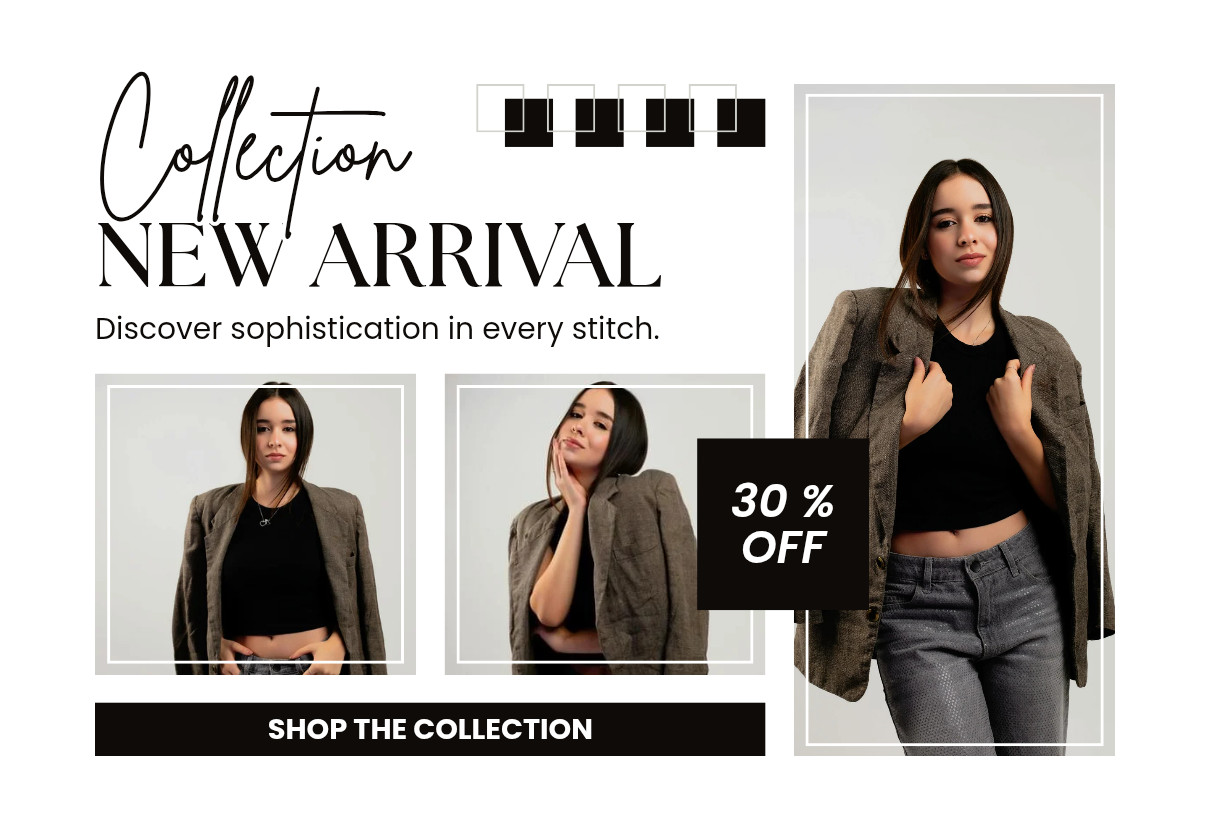Open the middle photo with hand on cheek
This screenshot has width=1210, height=840.
(604, 524)
